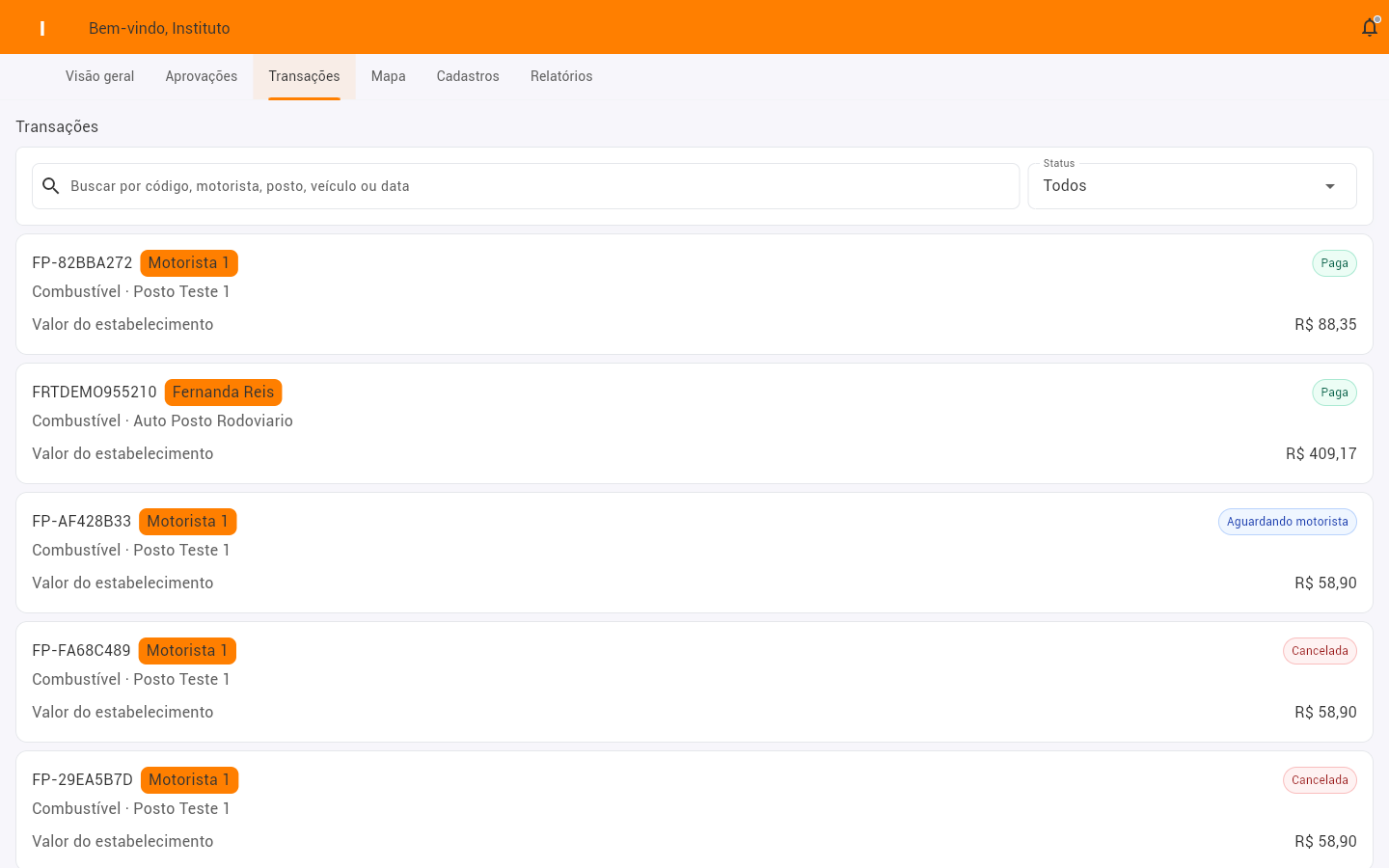This screenshot has width=1389, height=868.
Task: Click Motorista 1 chip on FP-AF428B33
Action: pos(188,522)
